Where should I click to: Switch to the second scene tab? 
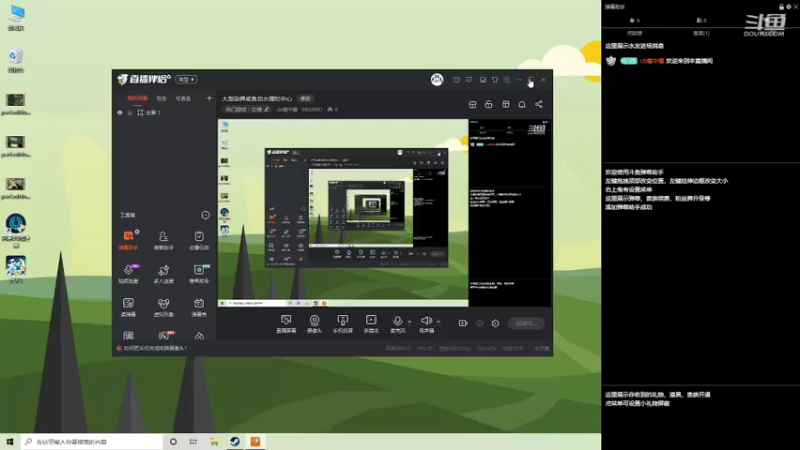click(162, 98)
